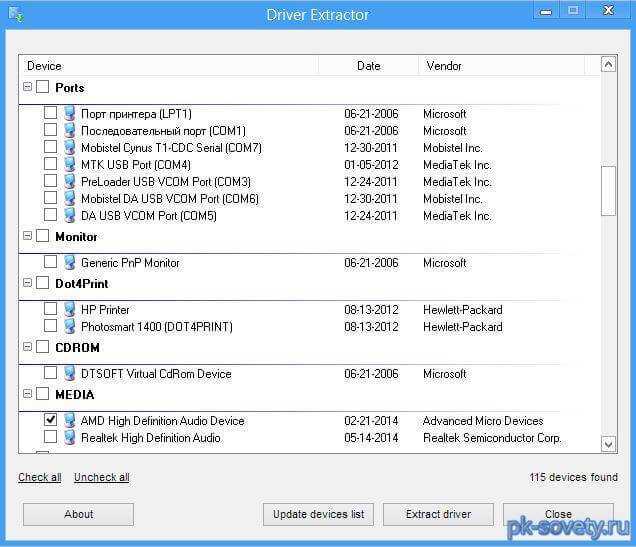The height and width of the screenshot is (547, 636).
Task: Collapse the Dot4Print group
Action: click(x=27, y=283)
